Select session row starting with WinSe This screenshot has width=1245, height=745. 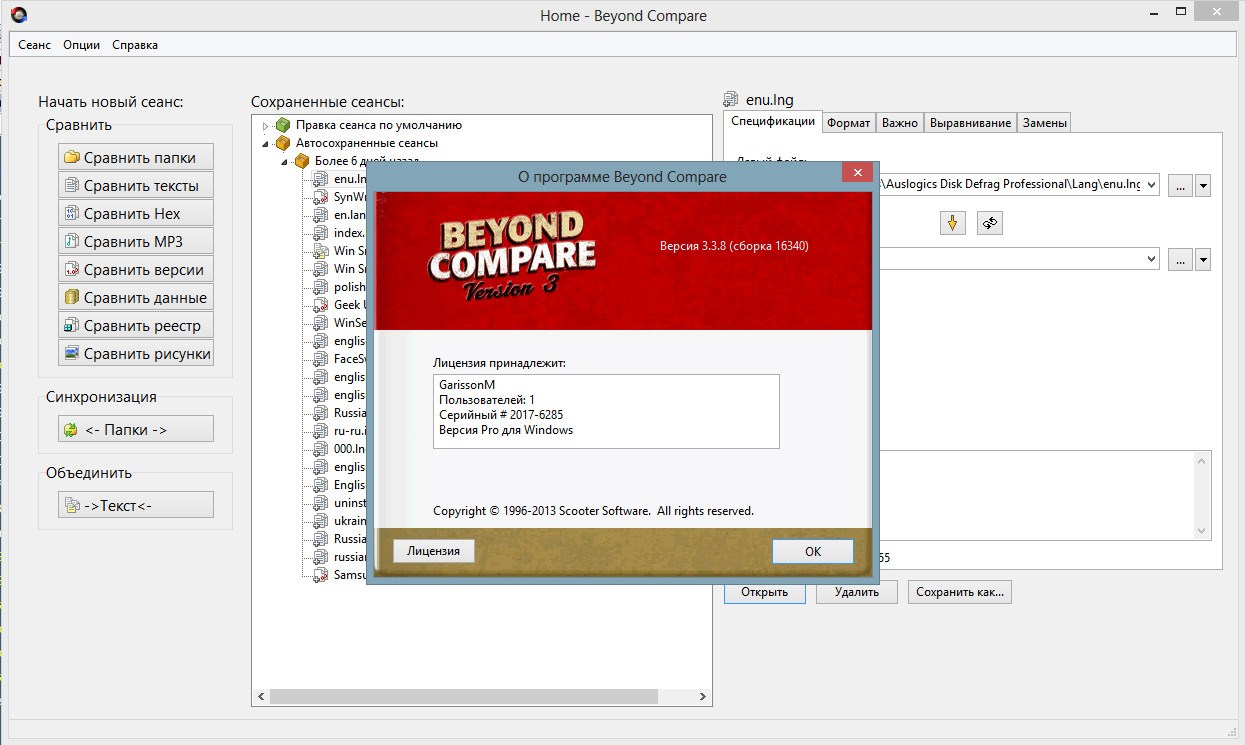pyautogui.click(x=339, y=323)
